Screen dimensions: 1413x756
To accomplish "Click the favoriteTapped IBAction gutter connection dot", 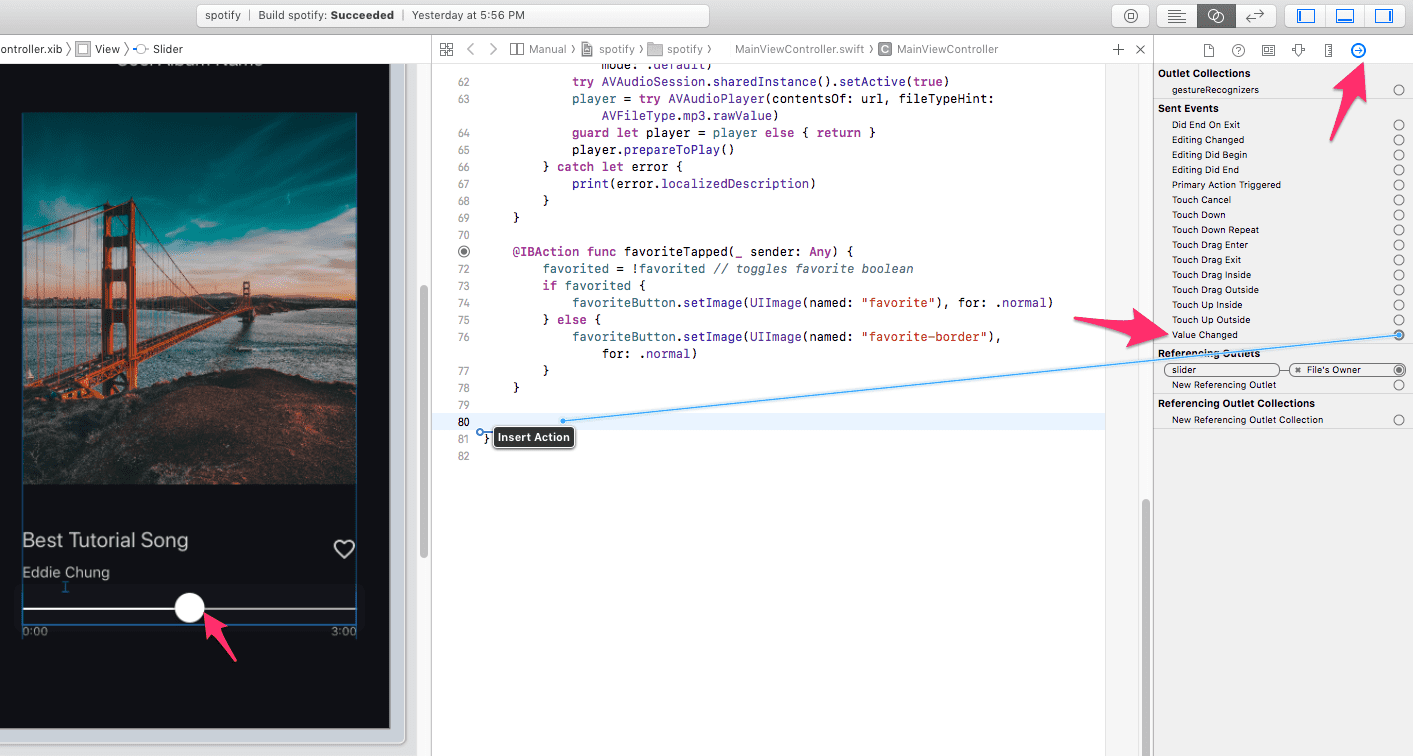I will pos(463,252).
